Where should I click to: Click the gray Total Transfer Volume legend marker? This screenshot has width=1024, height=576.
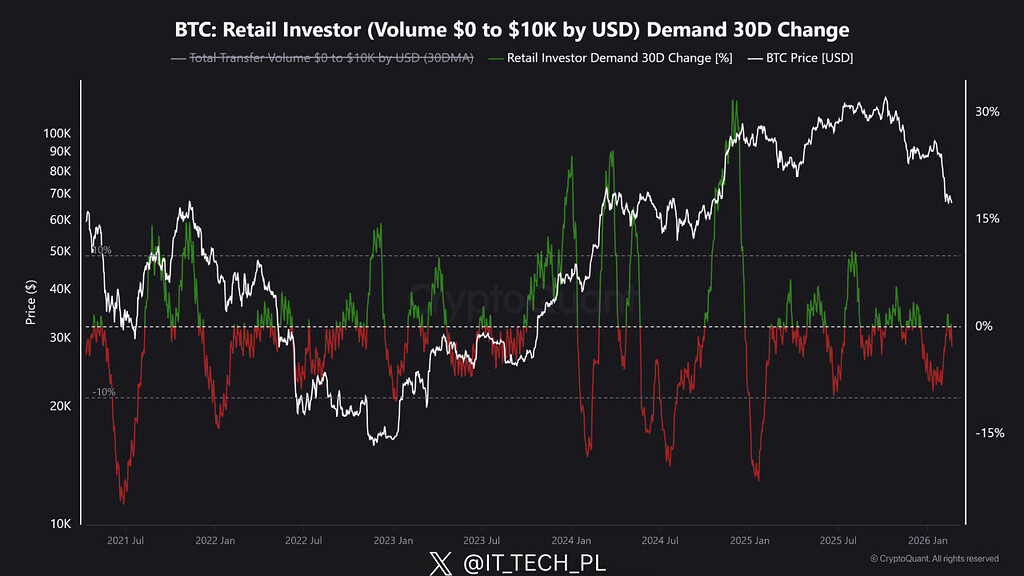pos(180,58)
